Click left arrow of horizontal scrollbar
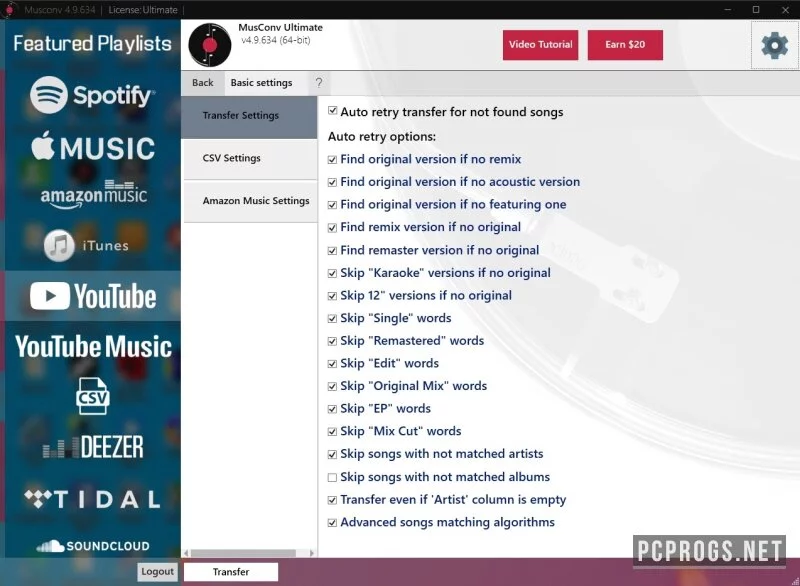Image resolution: width=800 pixels, height=586 pixels. tap(186, 553)
